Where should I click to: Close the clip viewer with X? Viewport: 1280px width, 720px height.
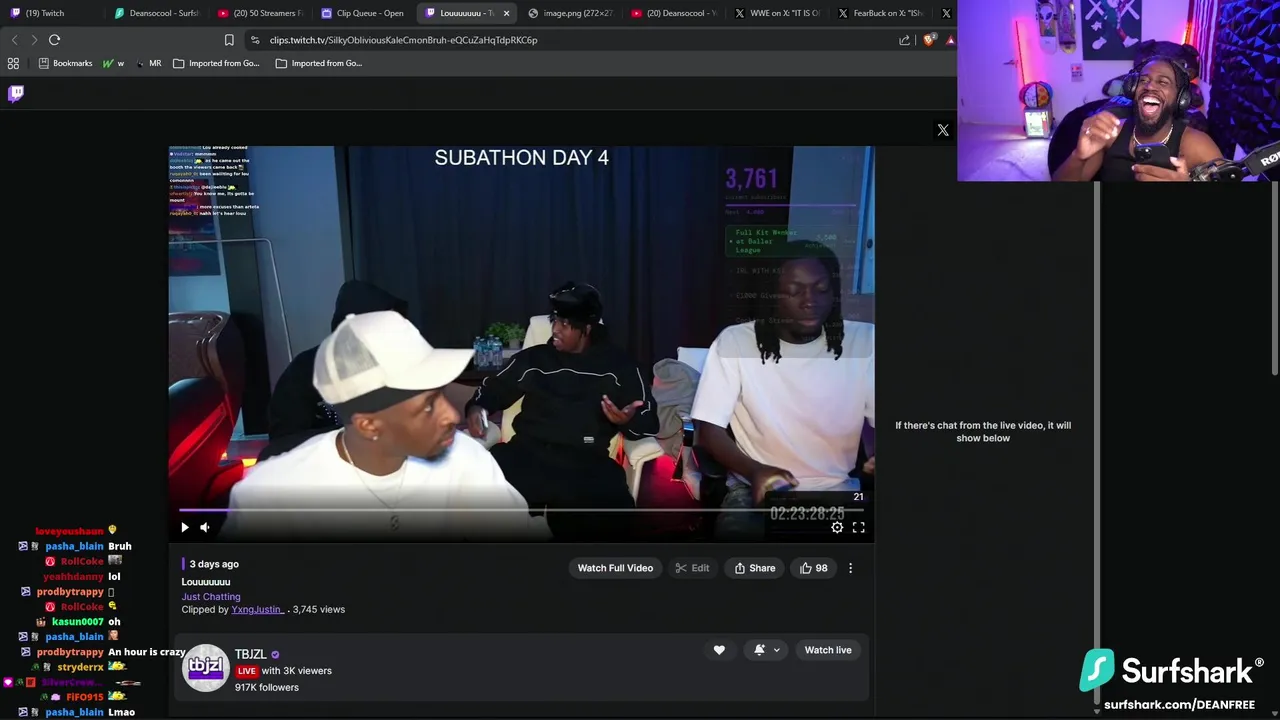tap(943, 130)
